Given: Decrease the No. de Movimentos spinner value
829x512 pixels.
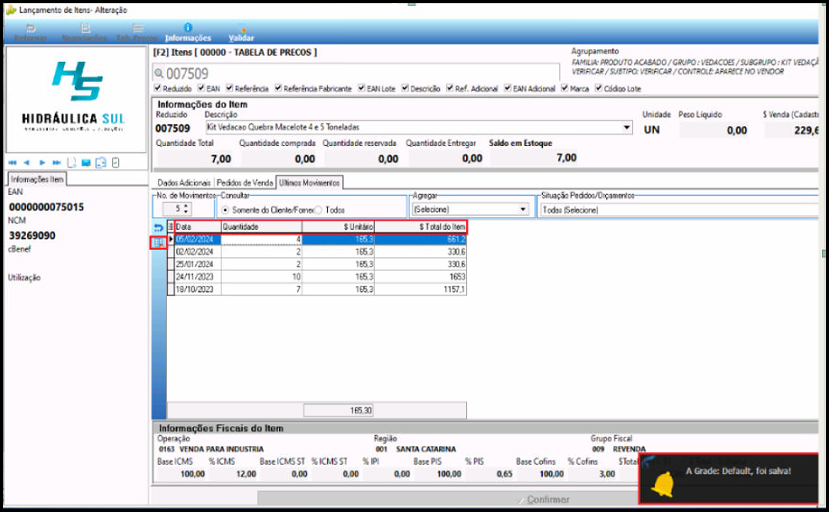Looking at the screenshot, I should tap(186, 212).
